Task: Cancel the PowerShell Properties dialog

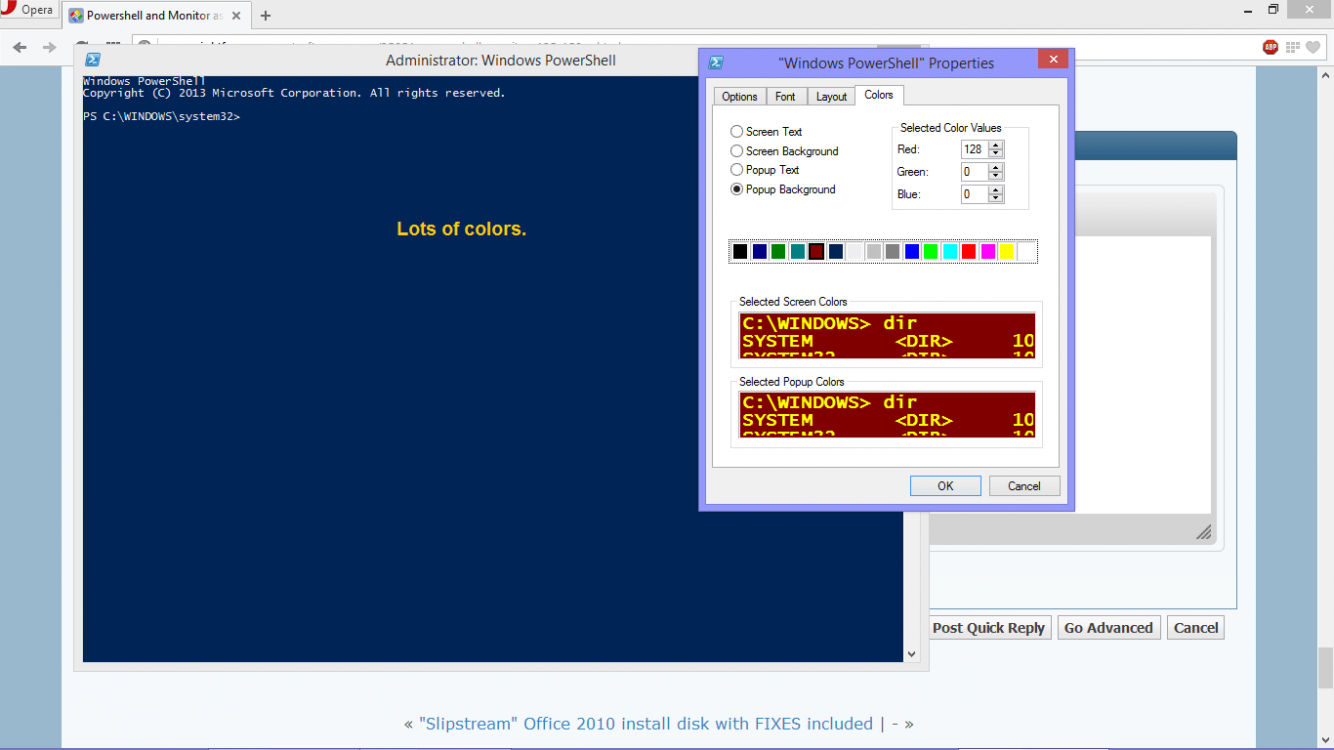Action: pos(1024,486)
